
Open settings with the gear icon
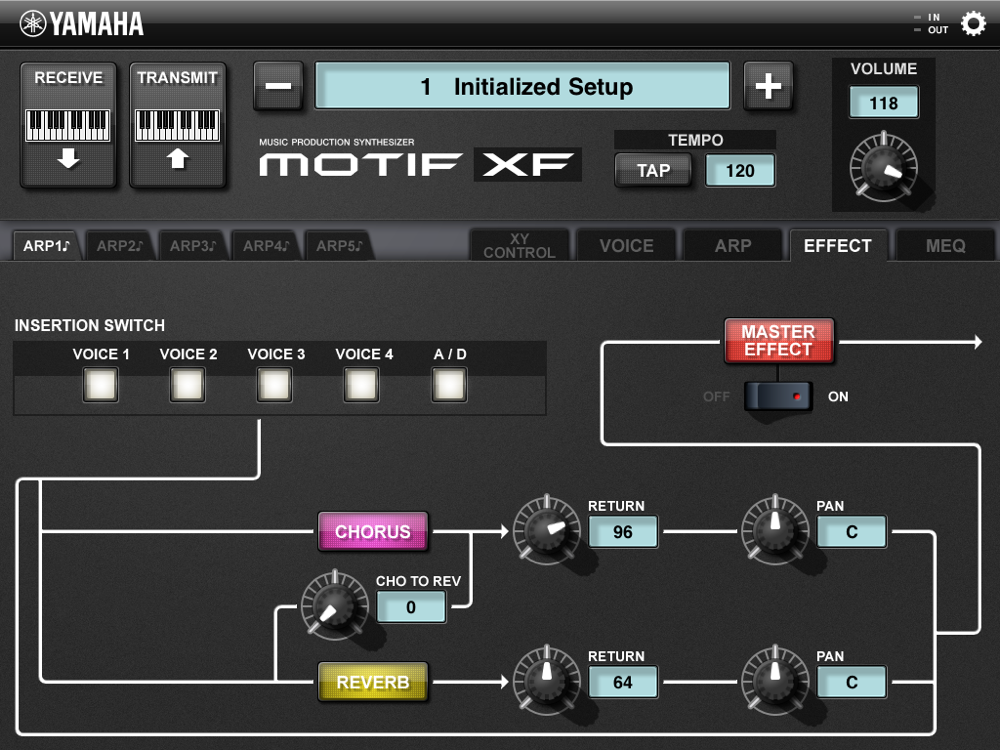pyautogui.click(x=973, y=24)
